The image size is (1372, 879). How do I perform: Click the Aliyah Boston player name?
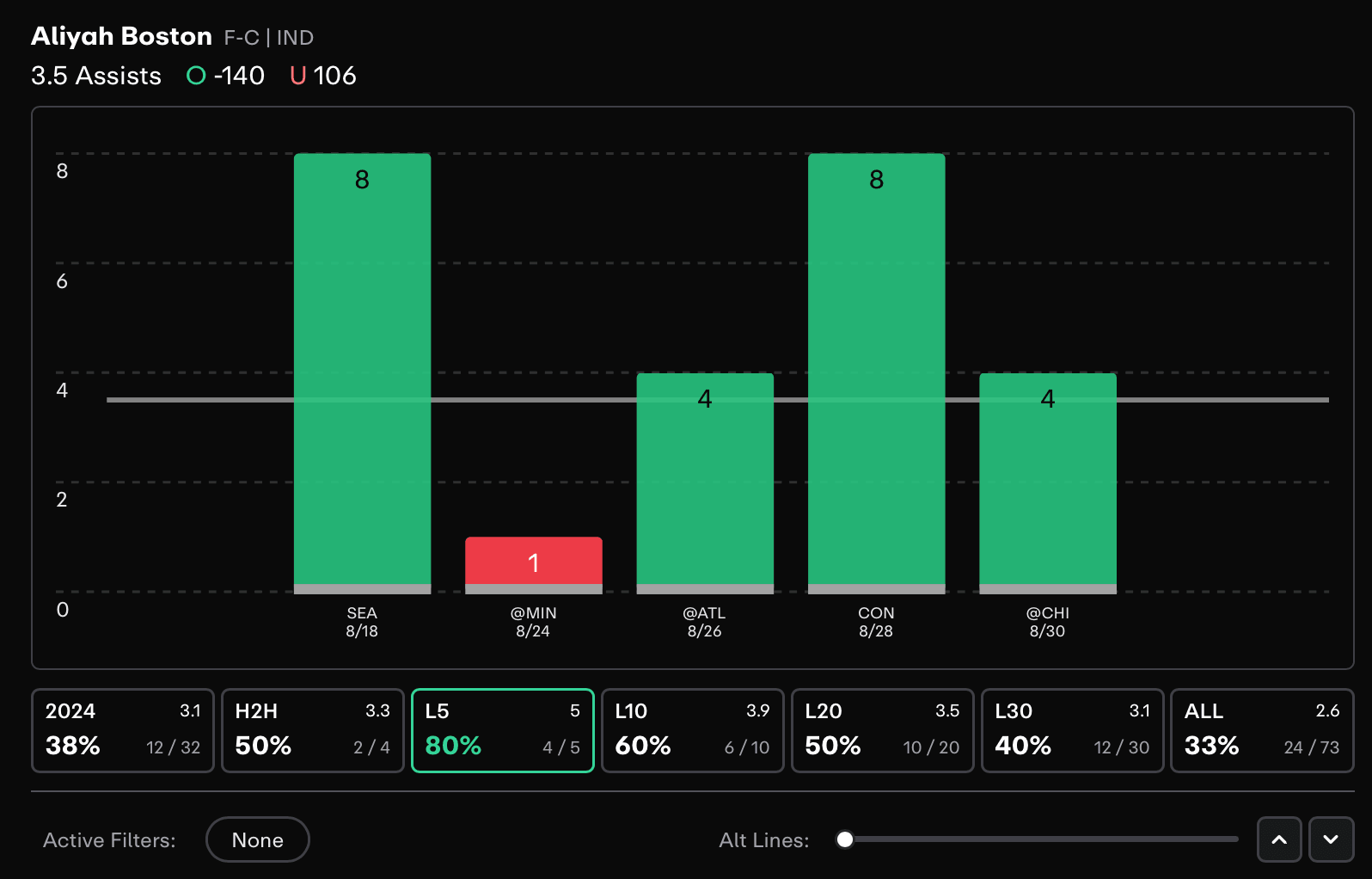tap(121, 36)
